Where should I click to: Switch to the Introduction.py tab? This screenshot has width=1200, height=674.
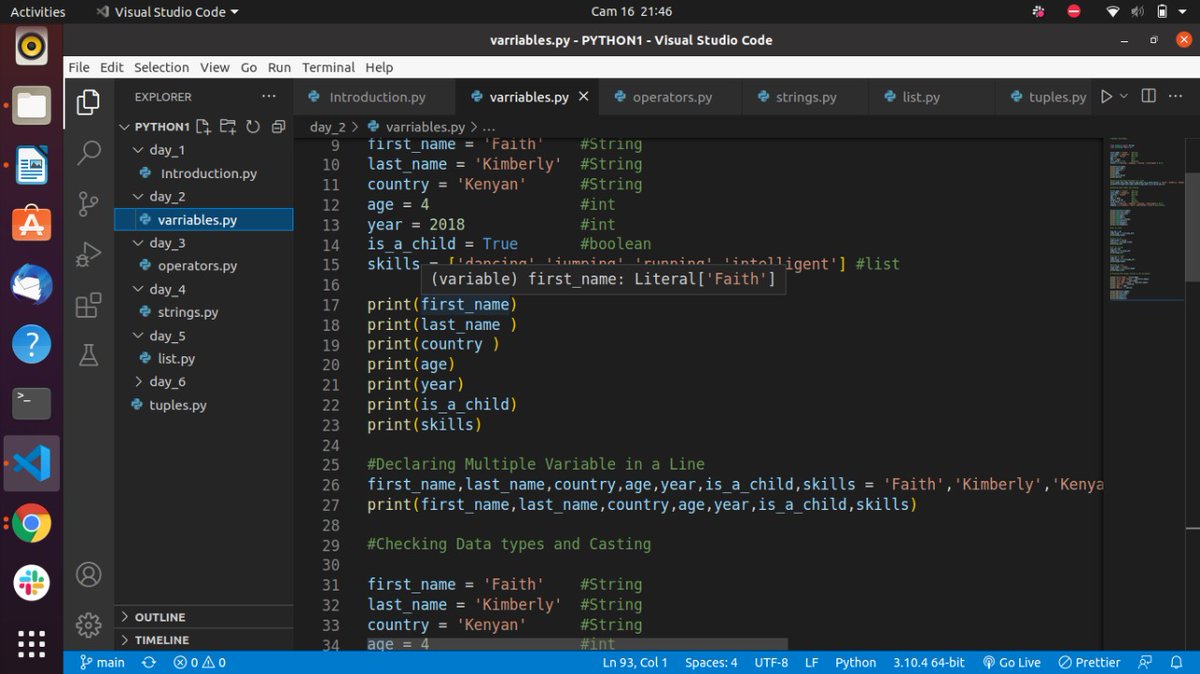[376, 97]
